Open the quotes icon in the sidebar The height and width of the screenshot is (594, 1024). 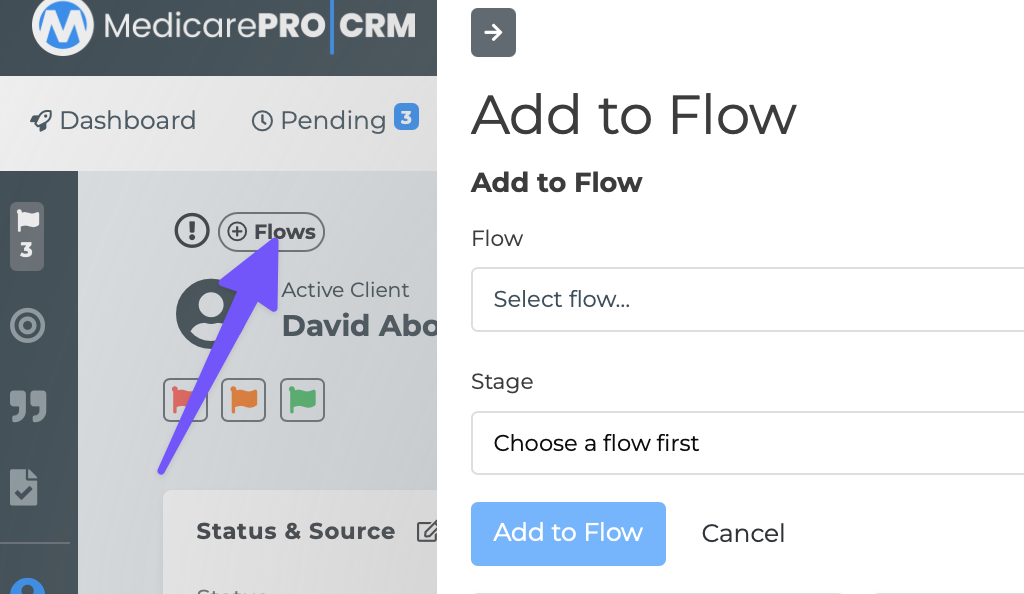27,406
